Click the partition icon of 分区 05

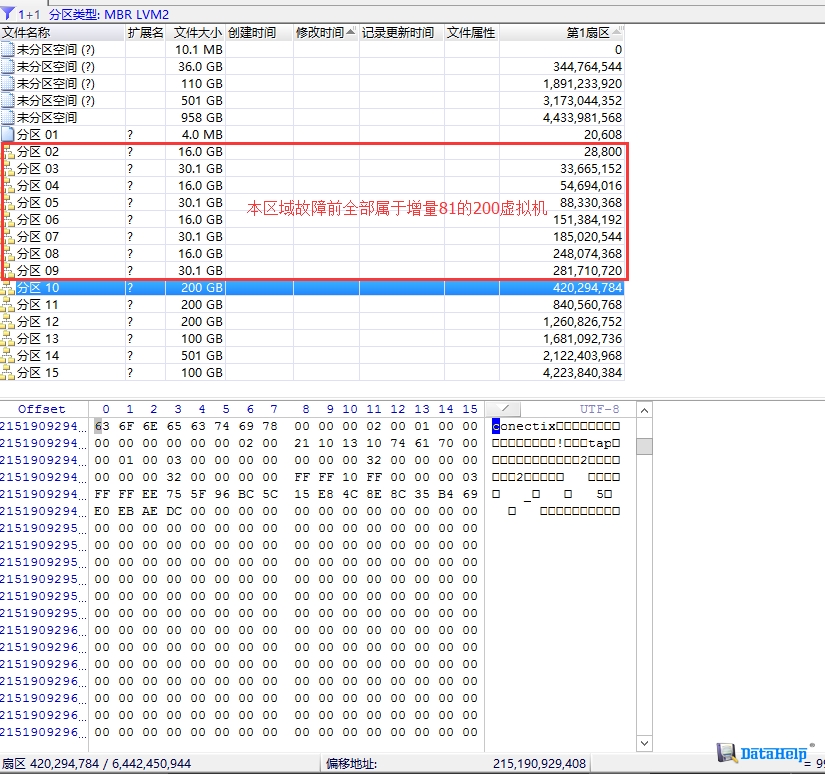click(9, 203)
